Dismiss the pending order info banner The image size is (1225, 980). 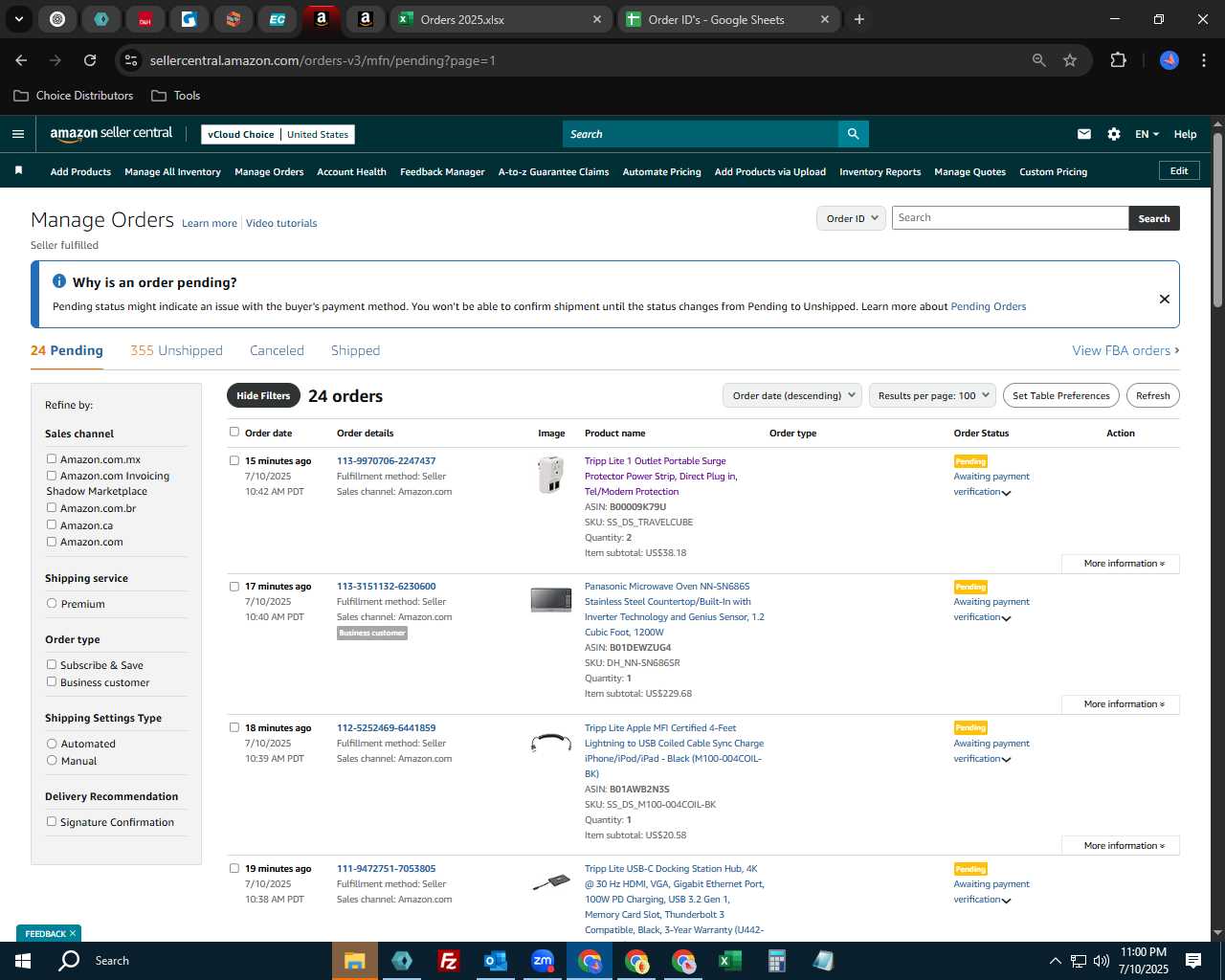coord(1165,299)
